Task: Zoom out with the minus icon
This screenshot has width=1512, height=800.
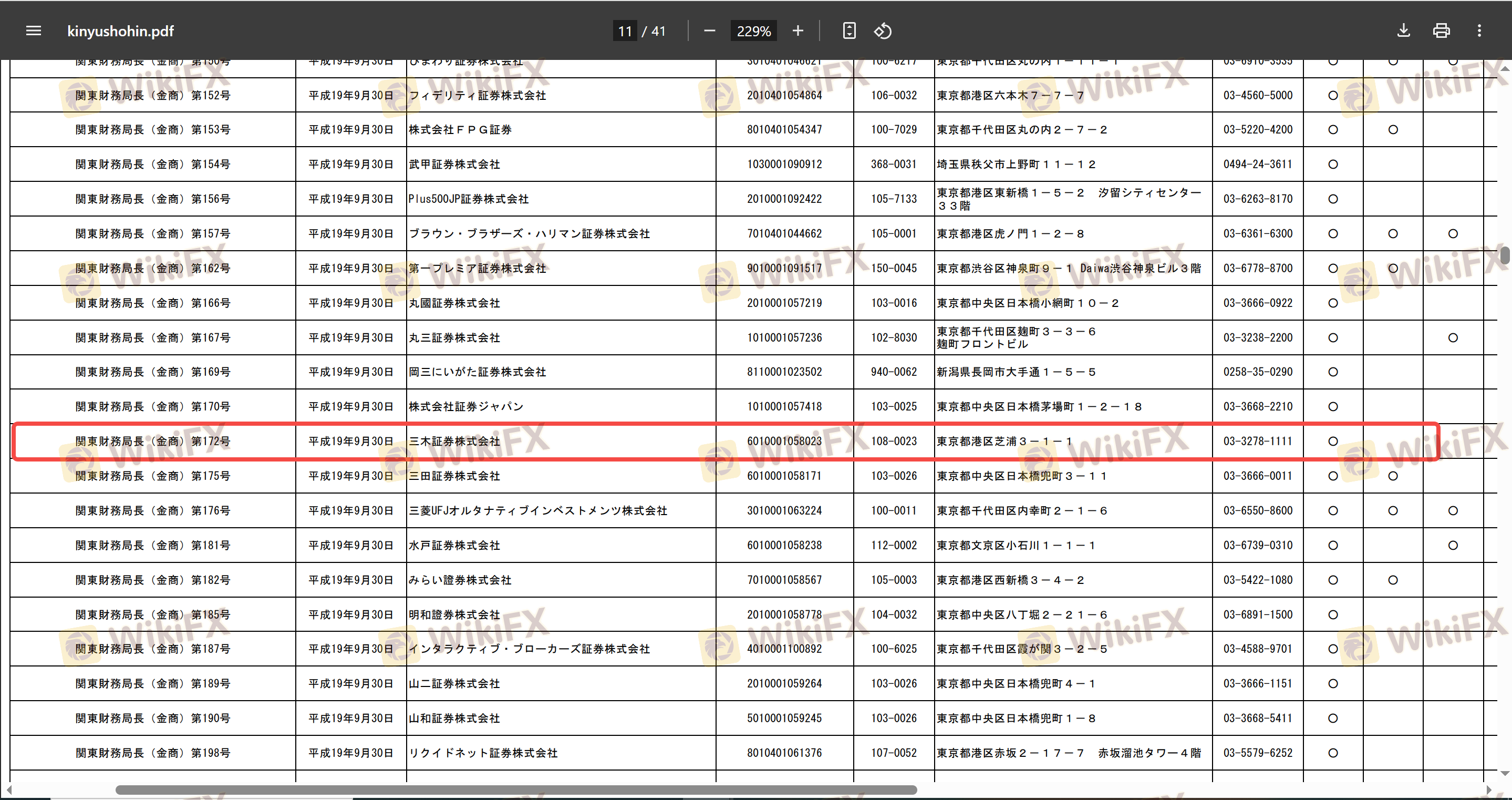Action: pos(709,30)
